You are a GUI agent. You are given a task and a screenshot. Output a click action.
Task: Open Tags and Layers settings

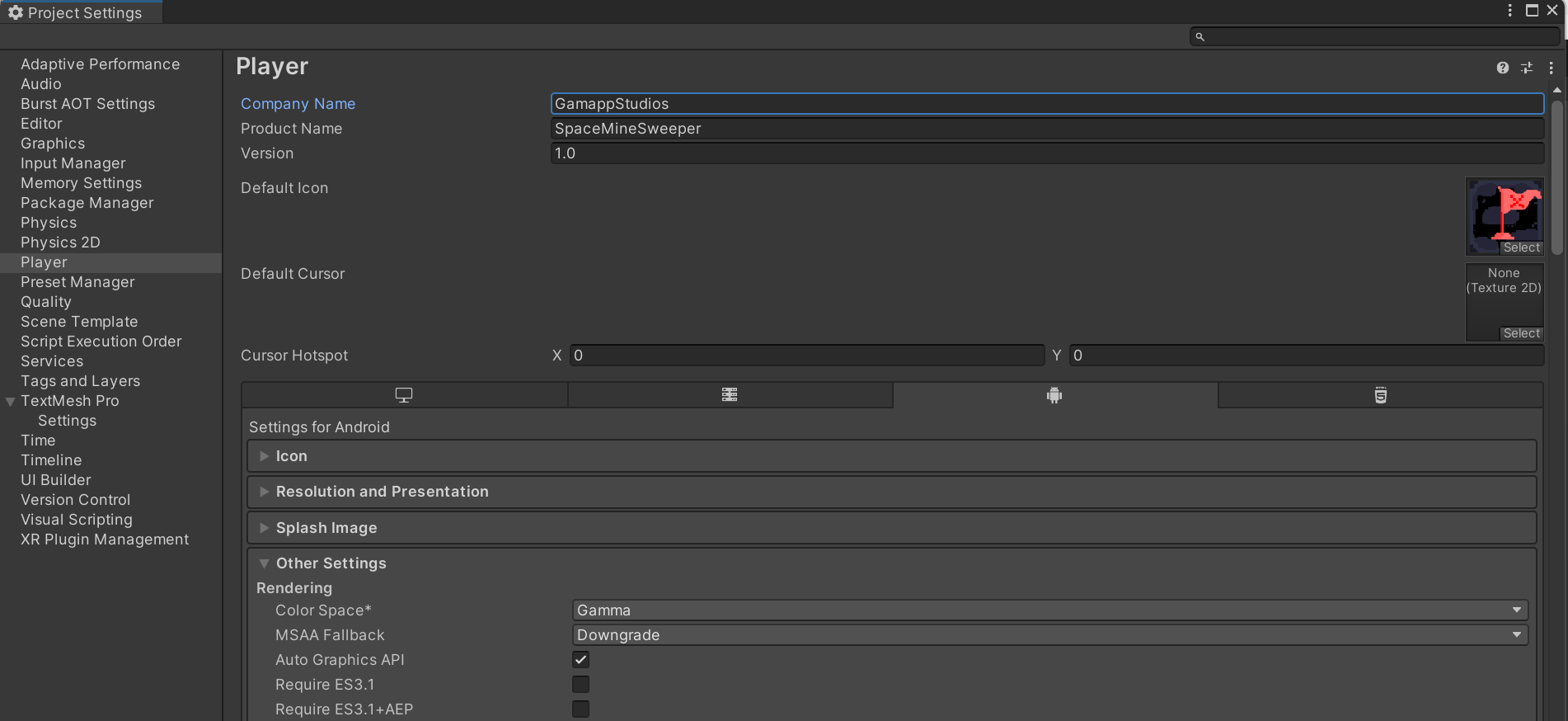[80, 381]
